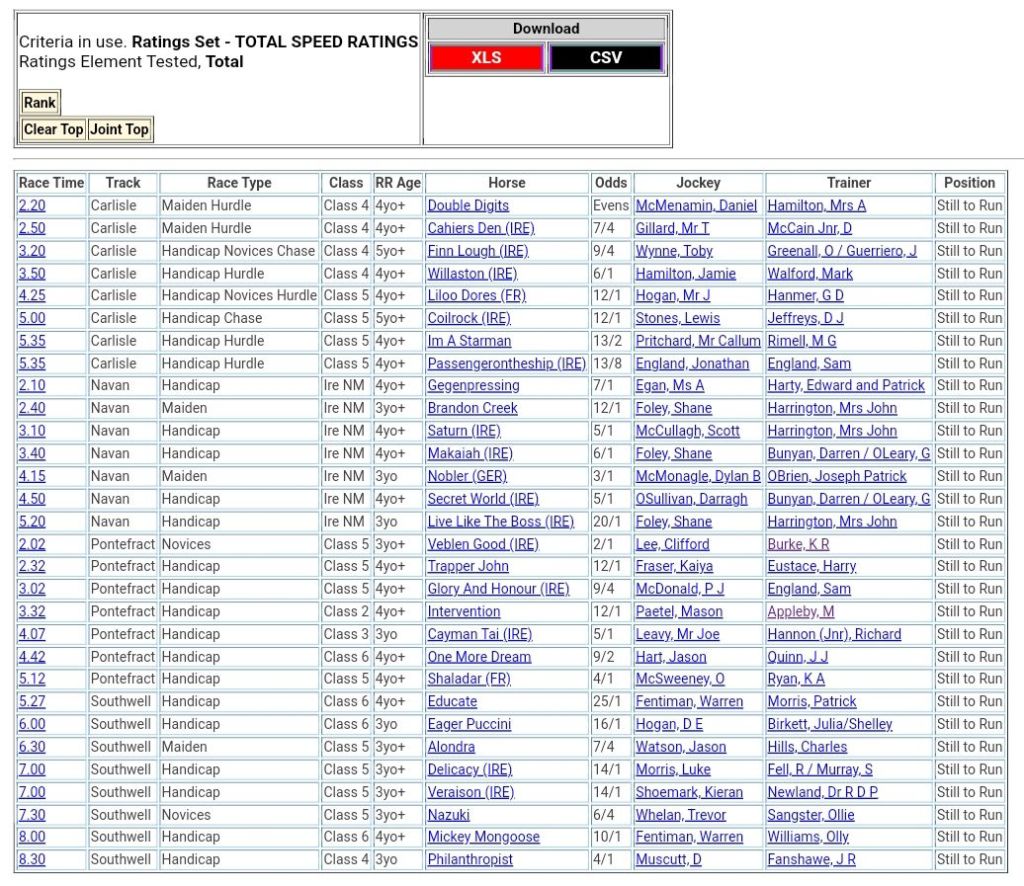Viewport: 1024px width, 886px height.
Task: Select horse Mickey Mongoose
Action: pyautogui.click(x=483, y=837)
